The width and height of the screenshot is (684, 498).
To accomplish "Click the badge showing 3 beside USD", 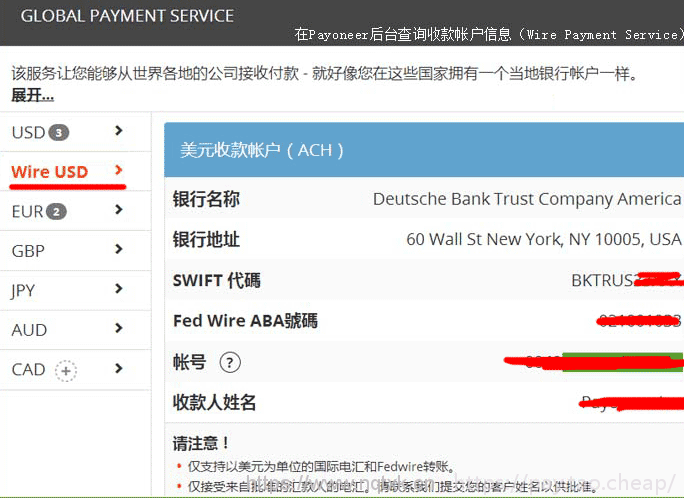I will coord(59,133).
